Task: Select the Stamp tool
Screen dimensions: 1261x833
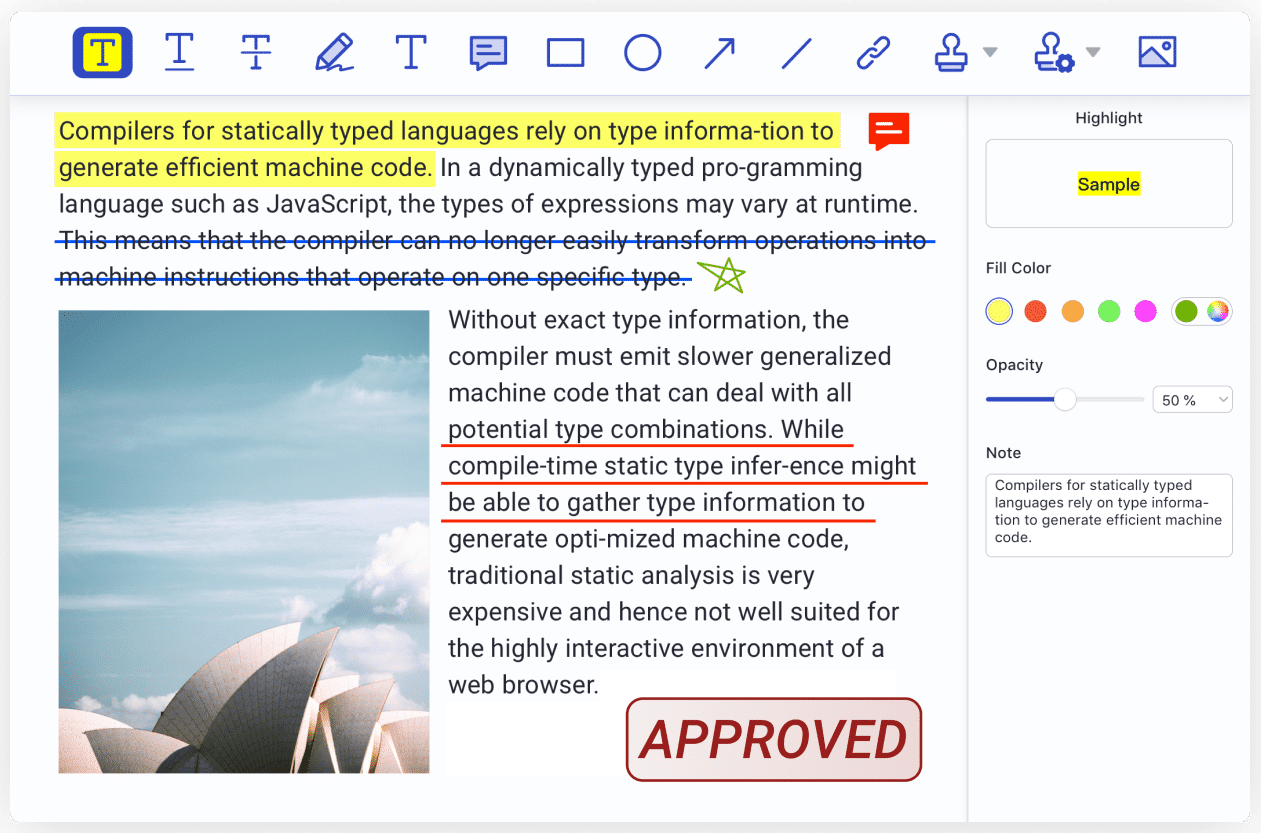Action: pos(951,52)
